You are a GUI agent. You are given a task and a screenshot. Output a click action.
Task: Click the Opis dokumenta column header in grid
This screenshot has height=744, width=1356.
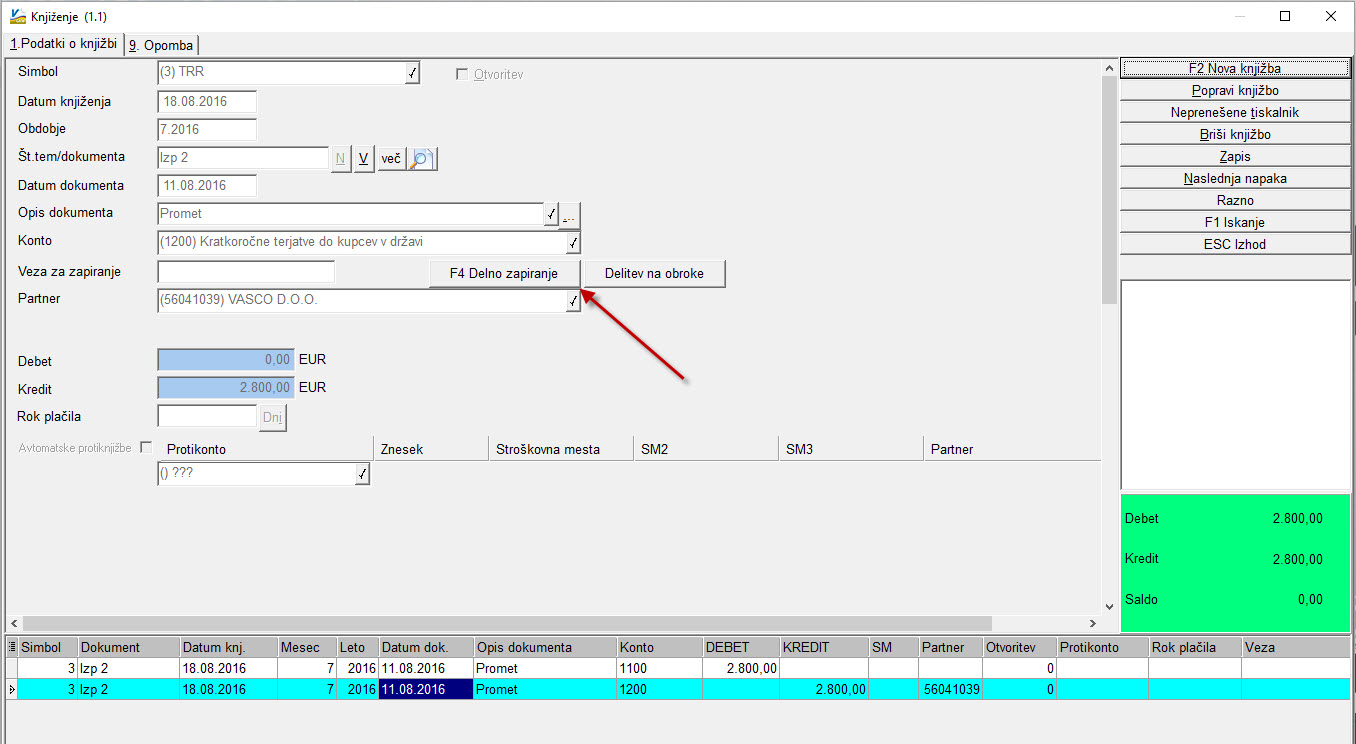tap(545, 647)
